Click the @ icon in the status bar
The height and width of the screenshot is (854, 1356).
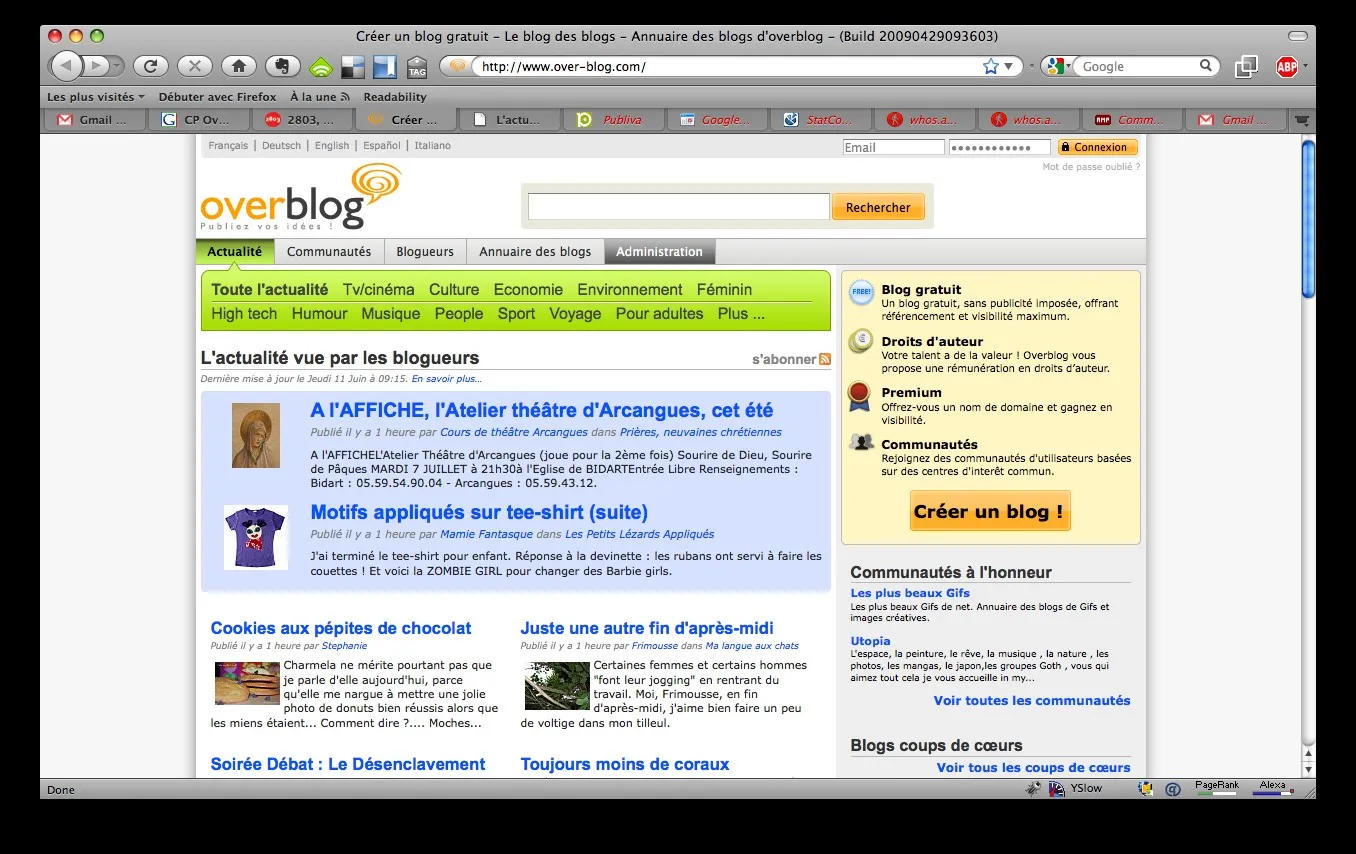[1173, 789]
